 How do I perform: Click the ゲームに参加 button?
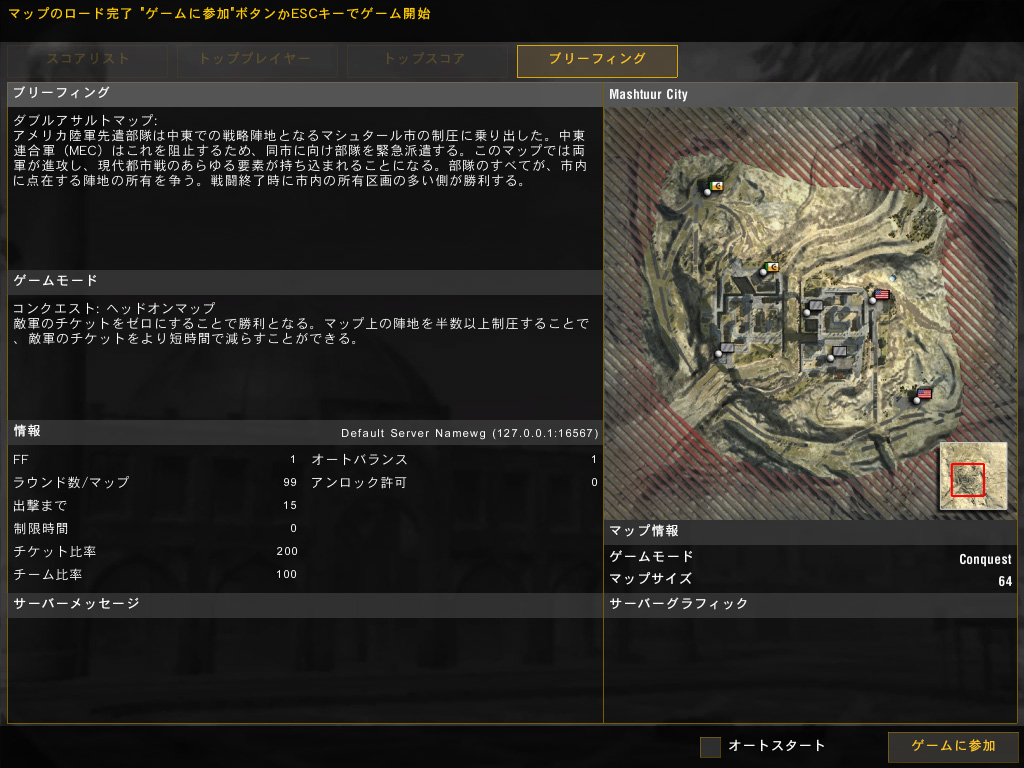(x=953, y=746)
